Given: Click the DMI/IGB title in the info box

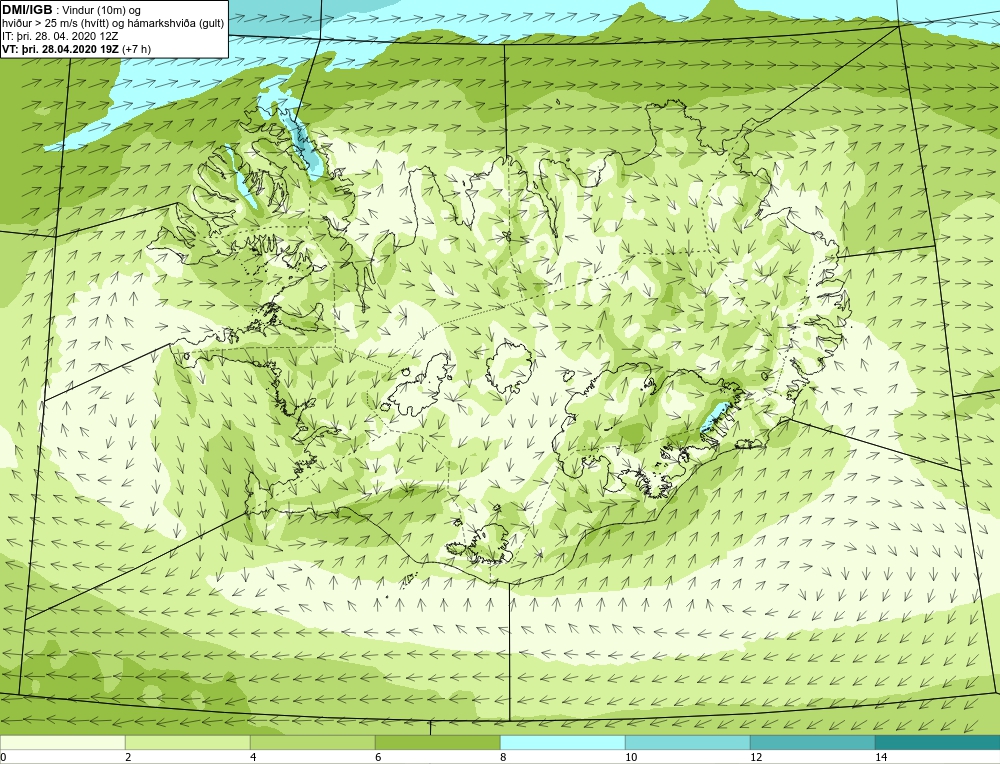Looking at the screenshot, I should click(x=27, y=10).
